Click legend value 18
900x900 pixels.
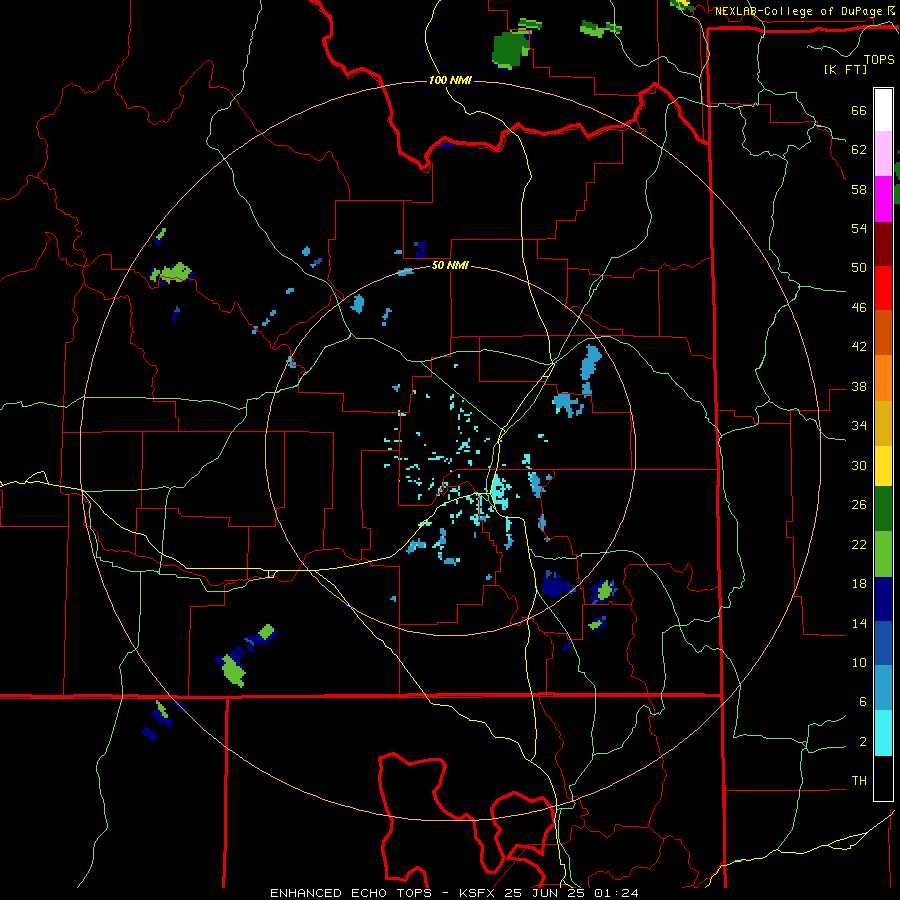pos(859,584)
